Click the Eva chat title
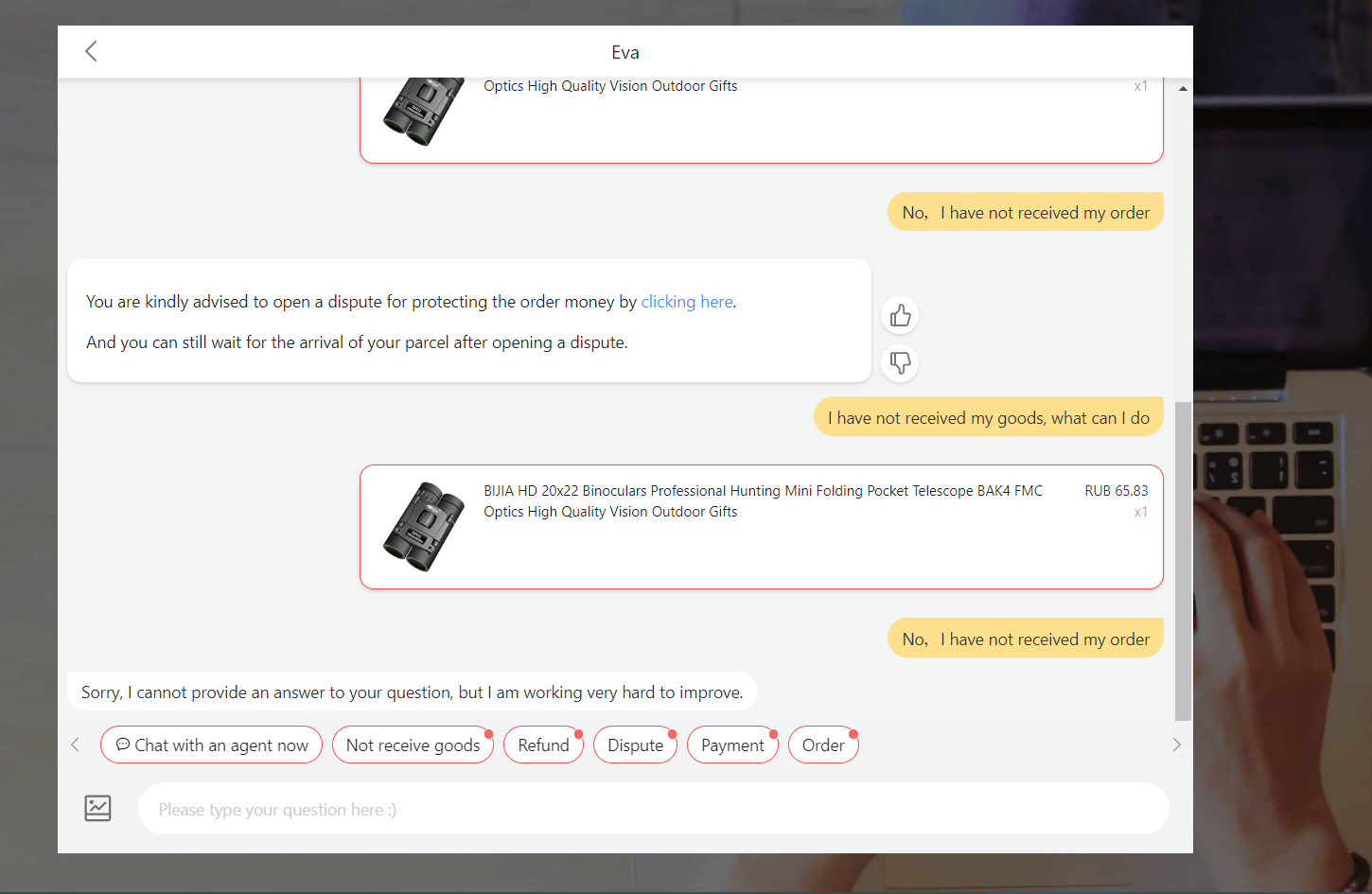The width and height of the screenshot is (1372, 894). [x=625, y=52]
